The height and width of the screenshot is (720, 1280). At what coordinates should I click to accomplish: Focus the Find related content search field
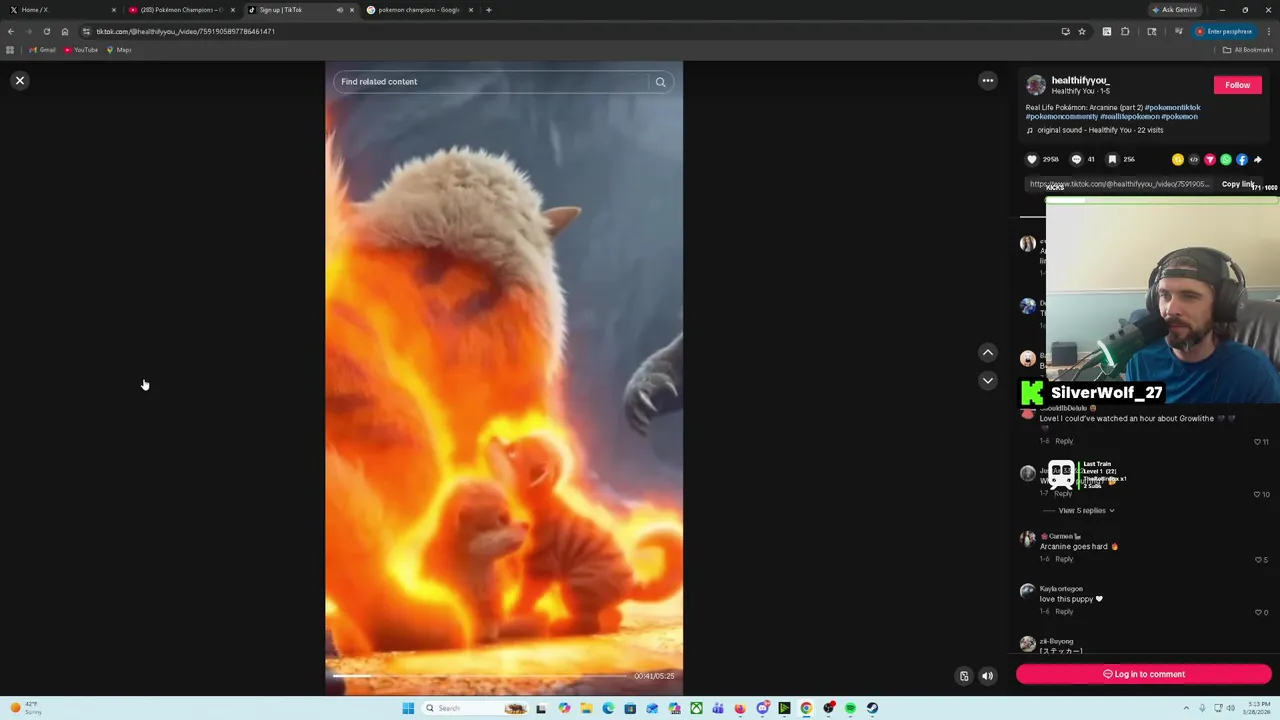coord(492,82)
